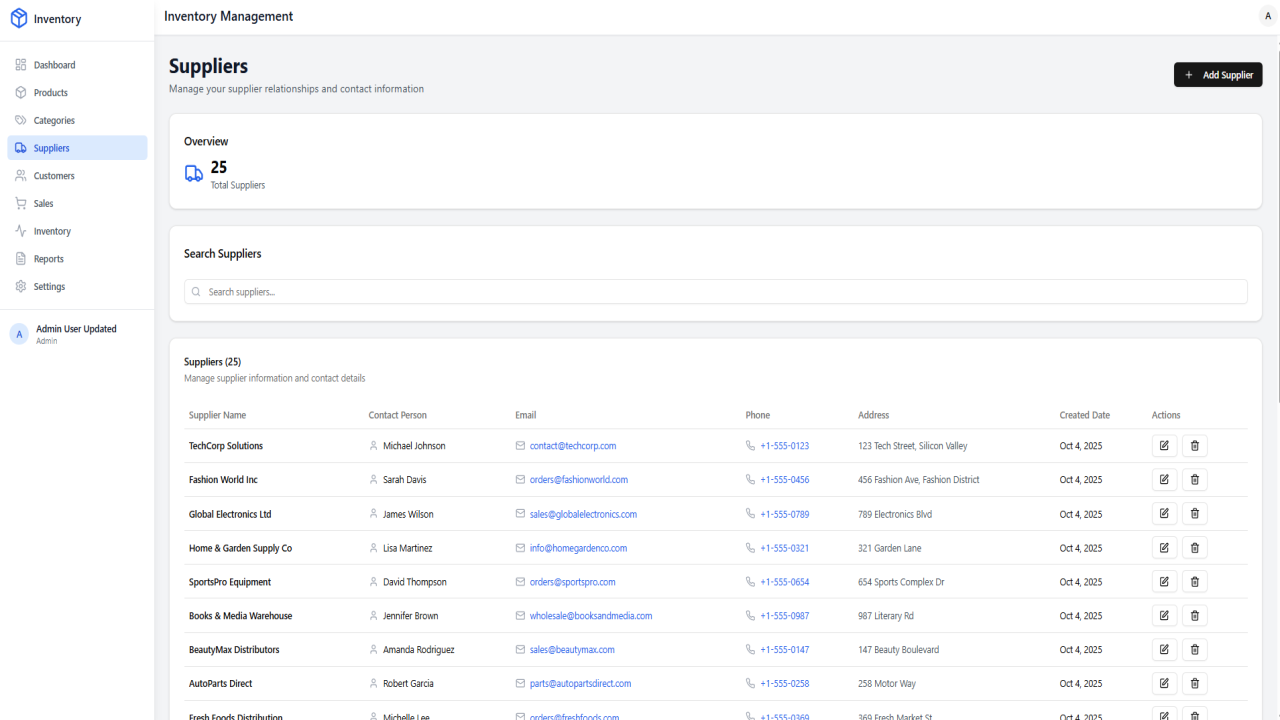Delete SportsPro Equipment supplier
The width and height of the screenshot is (1280, 720).
click(x=1195, y=582)
